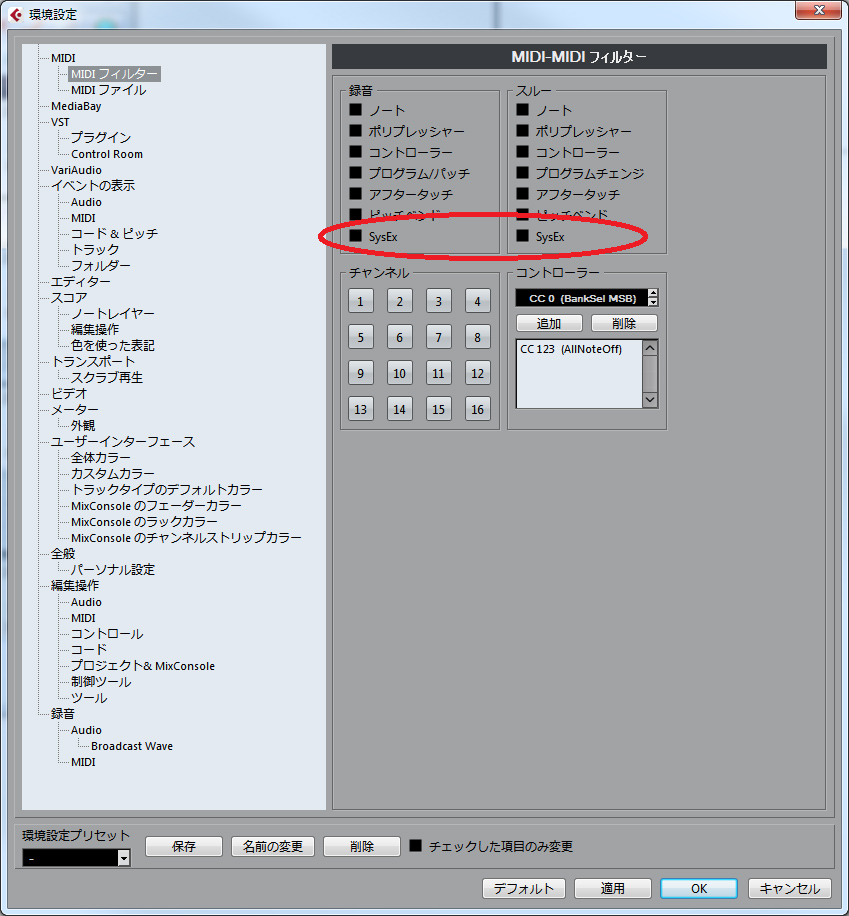Toggle the スルー ノート checkbox
This screenshot has height=916, width=849.
pos(522,110)
